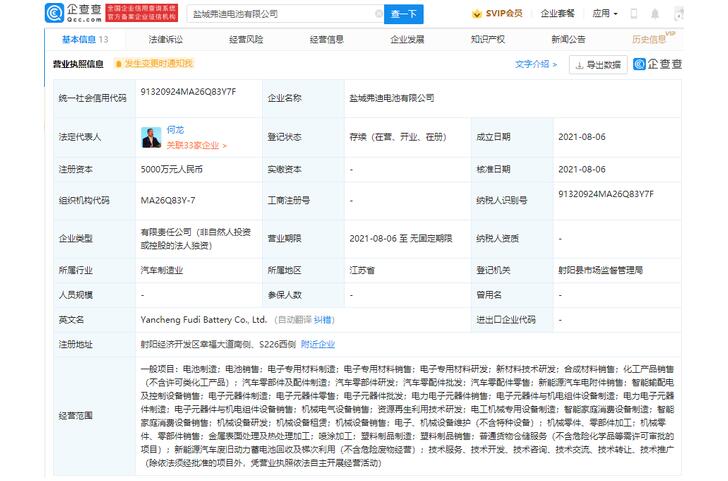
Task: Click industry value 汽车制造业
Action: click(162, 270)
